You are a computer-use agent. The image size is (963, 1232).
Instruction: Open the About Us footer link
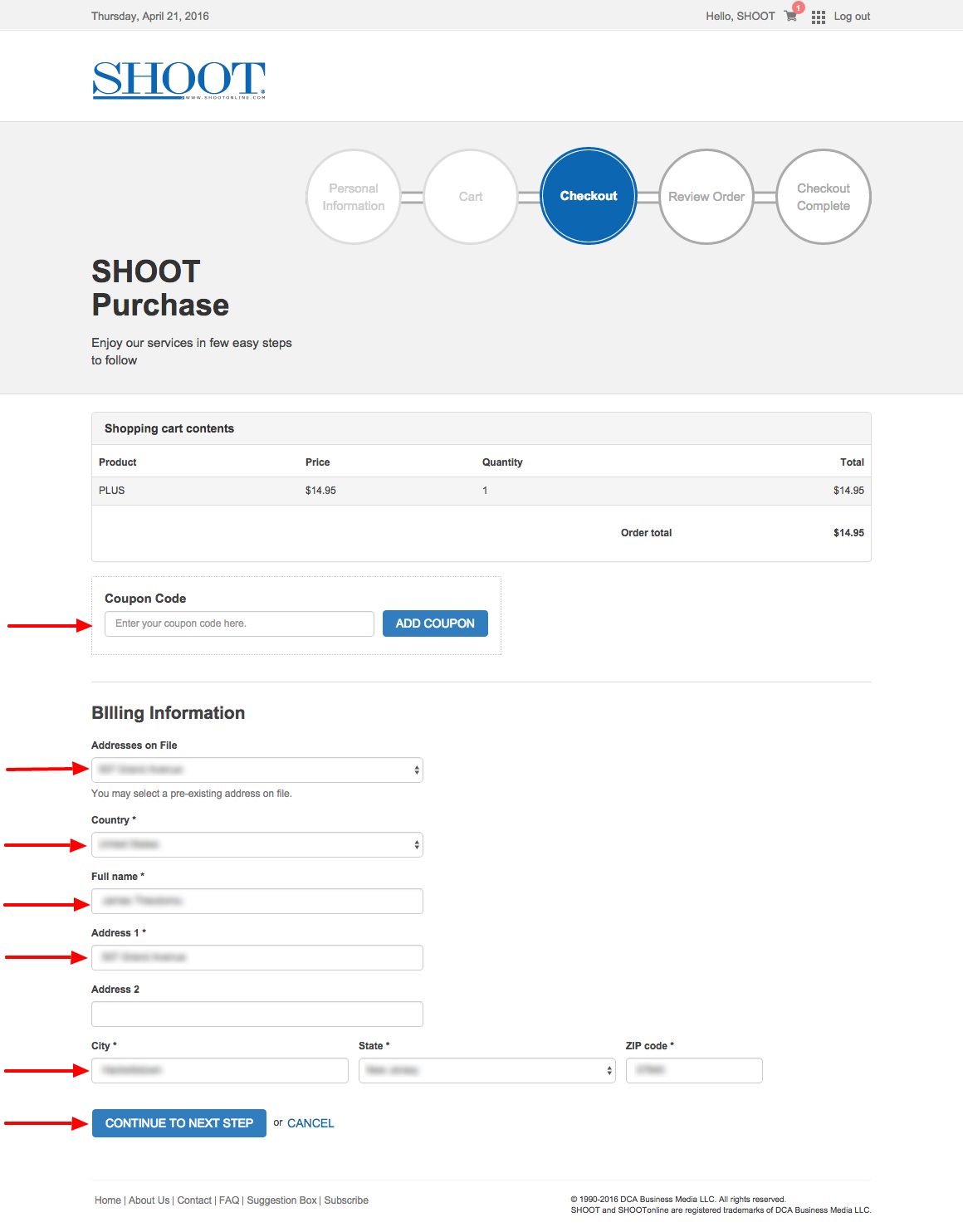click(x=149, y=1200)
